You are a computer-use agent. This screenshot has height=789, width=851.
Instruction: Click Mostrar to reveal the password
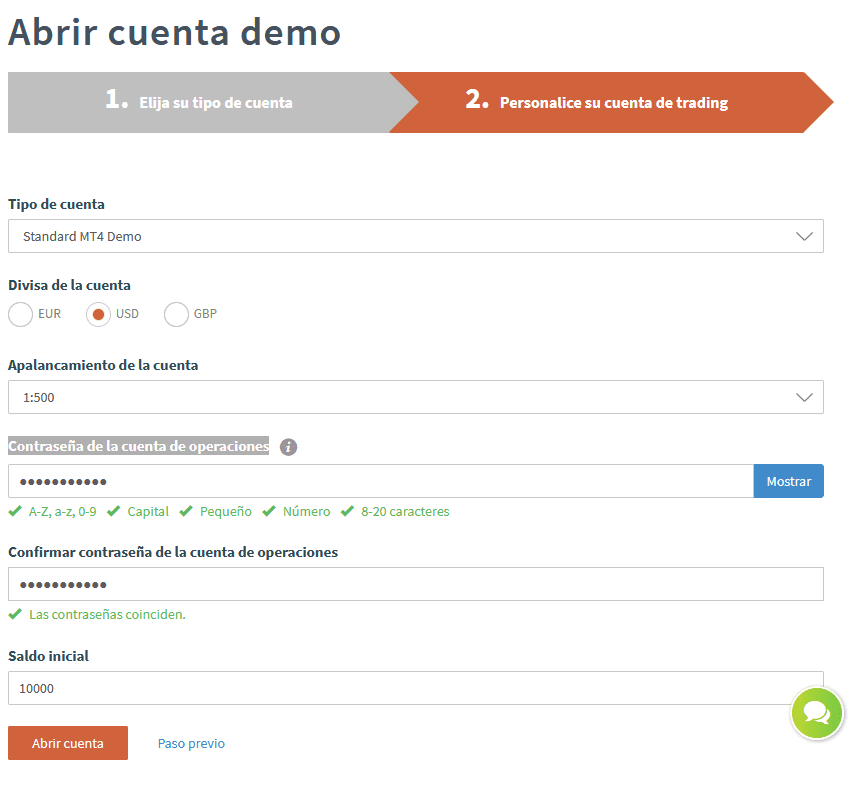[788, 481]
